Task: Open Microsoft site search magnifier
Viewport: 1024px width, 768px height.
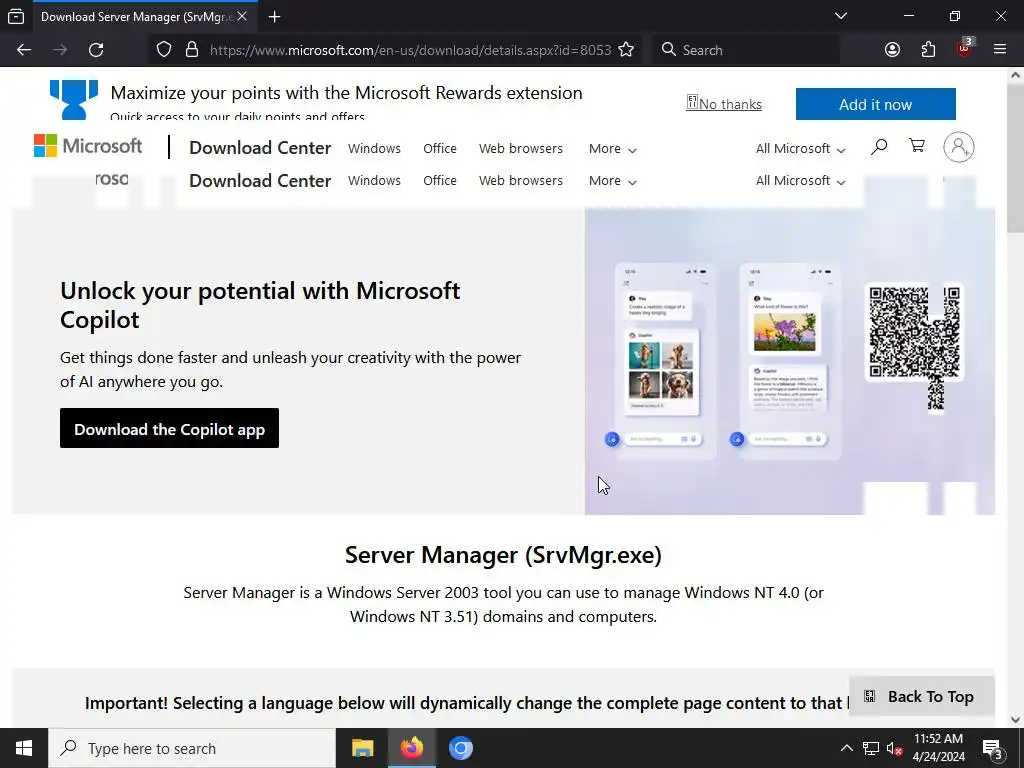Action: click(879, 147)
